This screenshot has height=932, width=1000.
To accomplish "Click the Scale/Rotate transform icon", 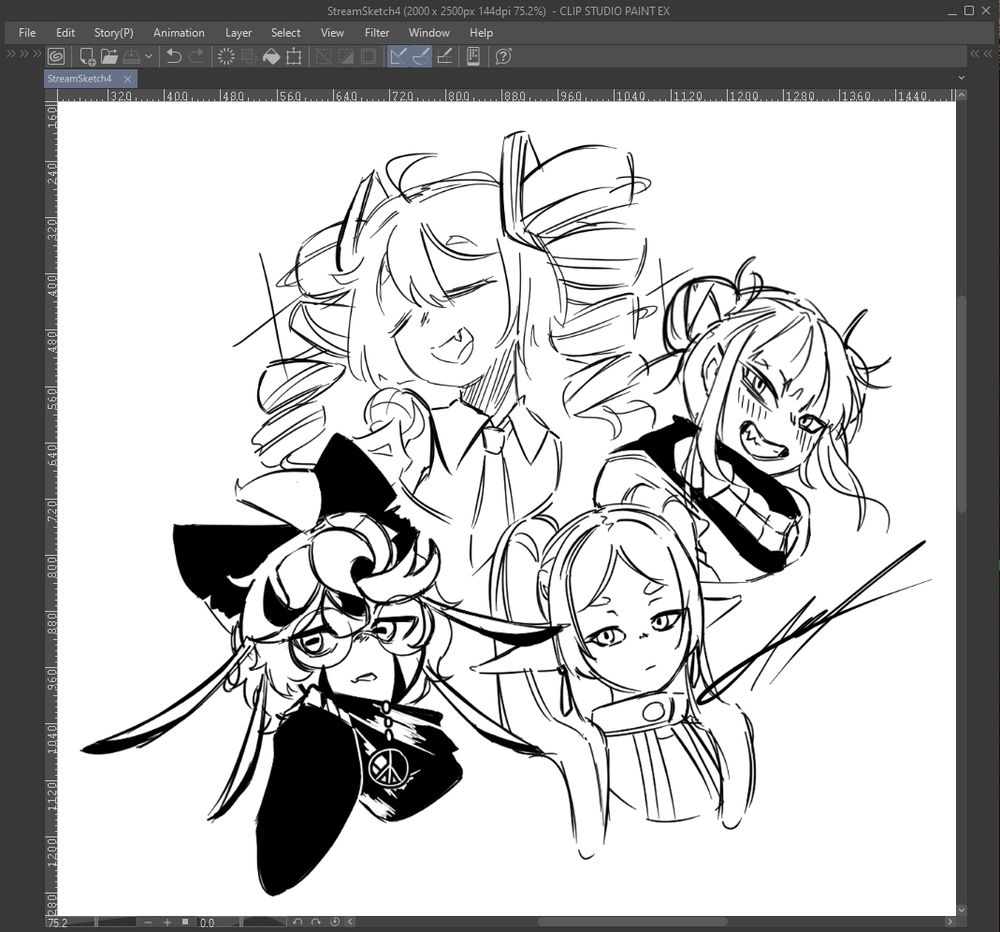I will 293,57.
